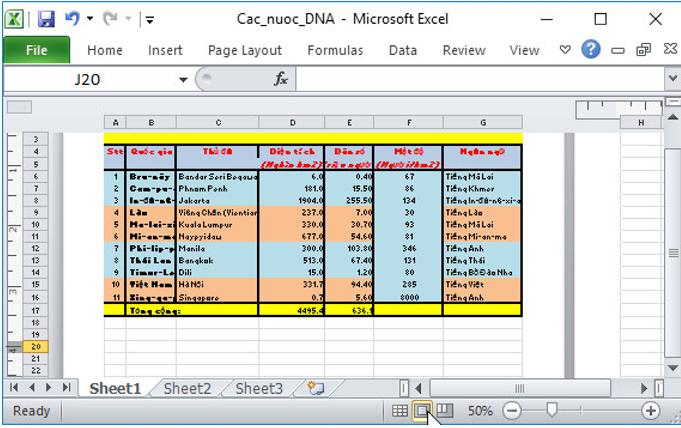
Task: Enable Page Break Preview view
Action: point(446,410)
